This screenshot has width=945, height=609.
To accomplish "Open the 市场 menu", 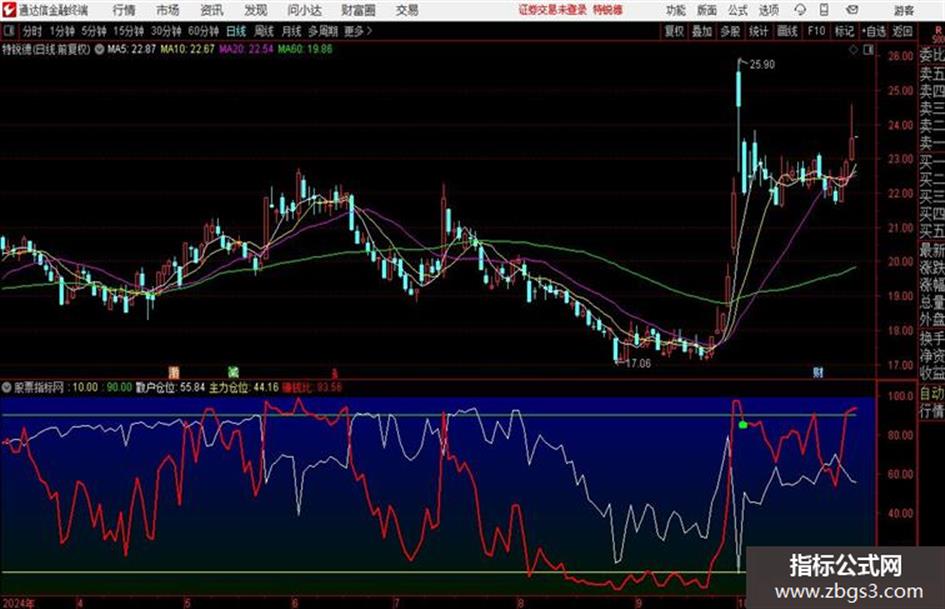I will tap(168, 10).
